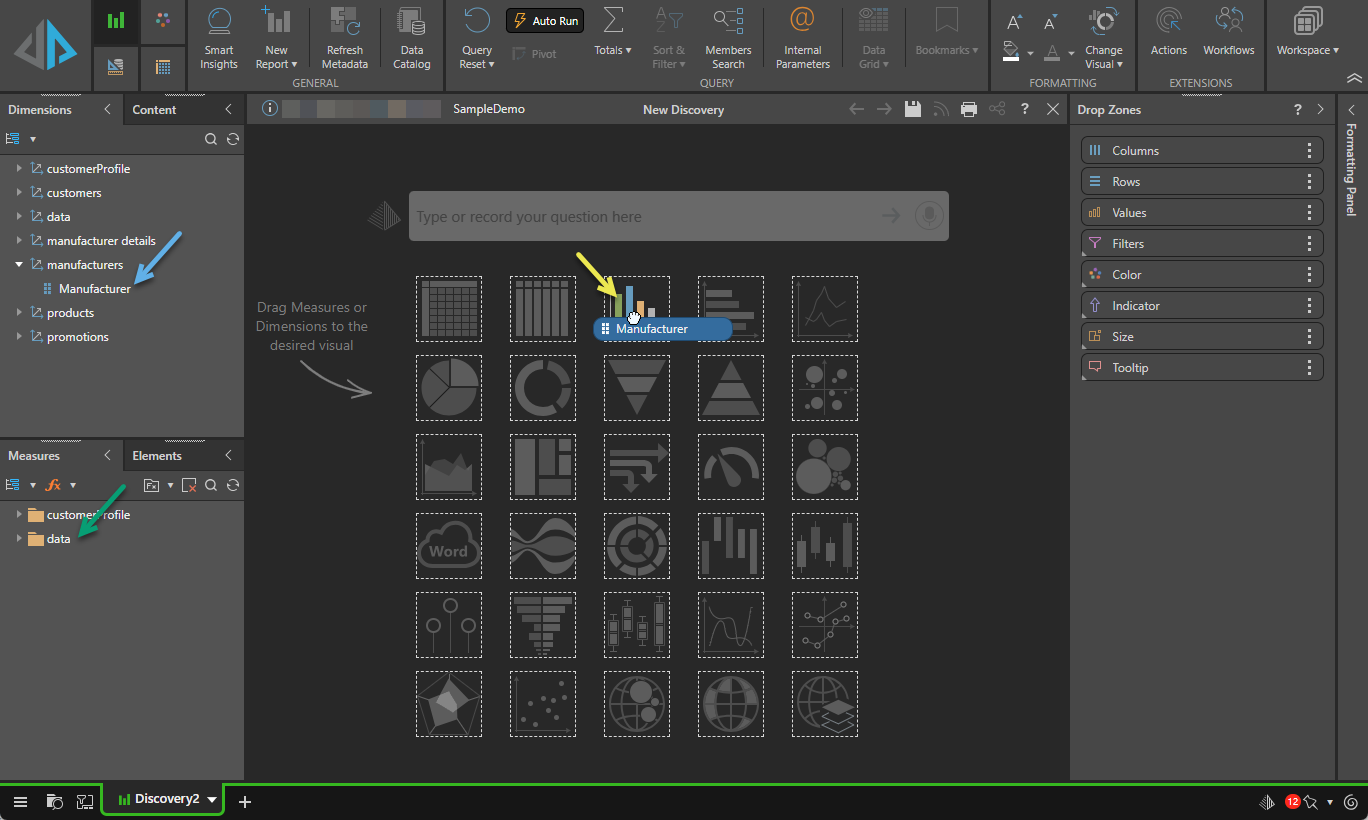Screen dimensions: 1368x820
Task: Open the Columns drop zone options menu
Action: (x=1309, y=151)
